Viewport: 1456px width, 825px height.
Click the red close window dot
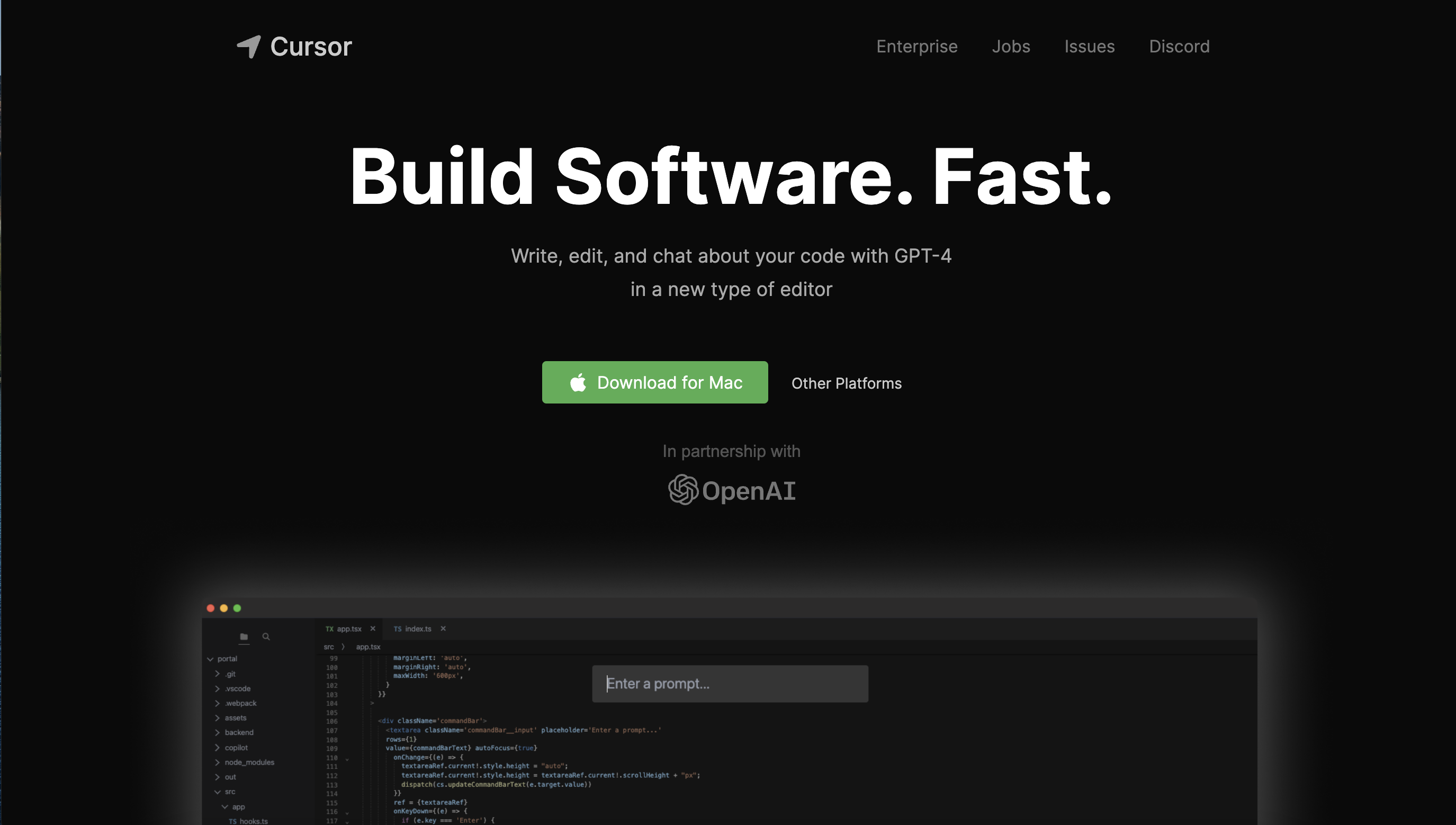click(x=210, y=608)
